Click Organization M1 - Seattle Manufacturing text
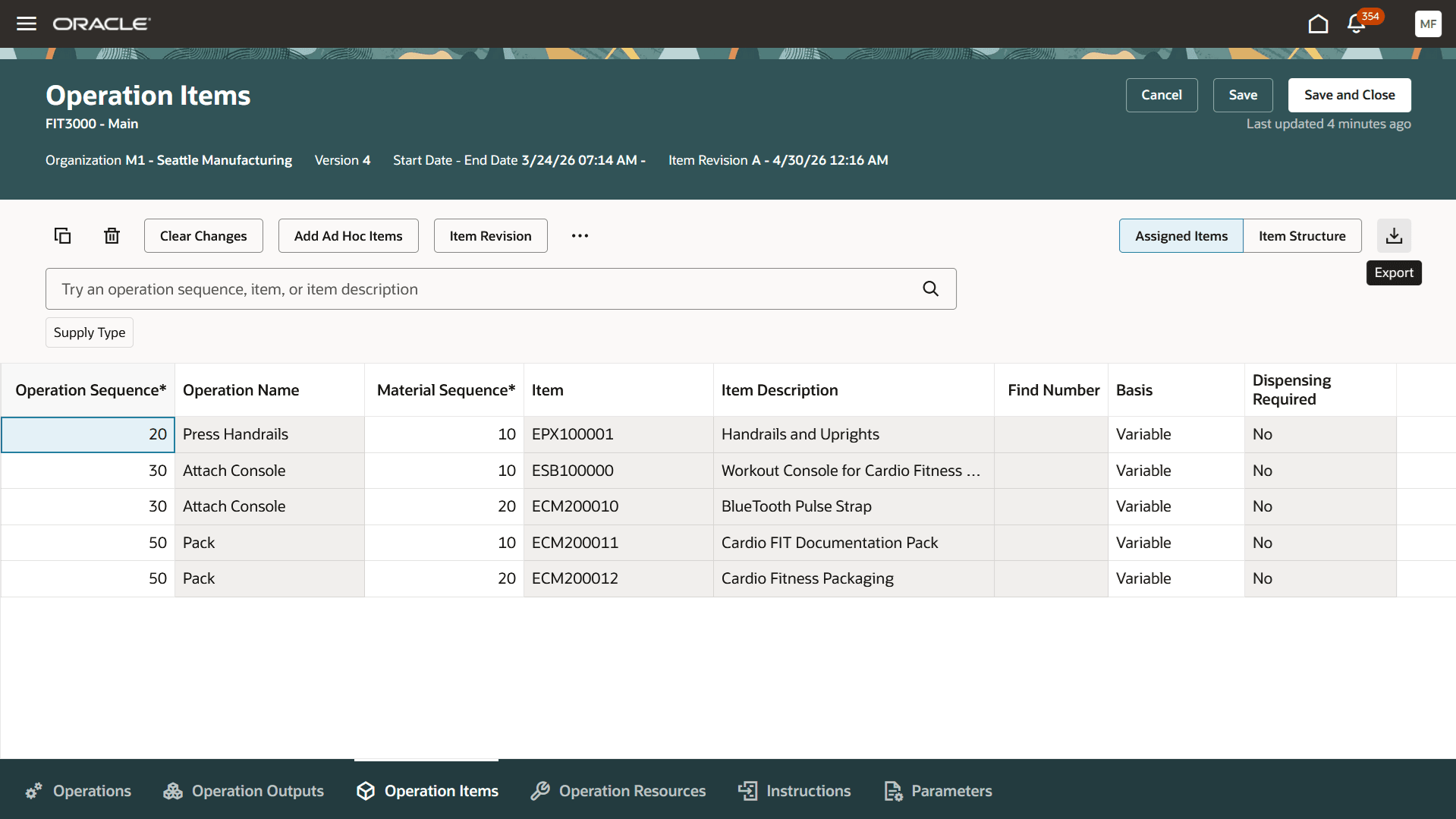 [168, 160]
